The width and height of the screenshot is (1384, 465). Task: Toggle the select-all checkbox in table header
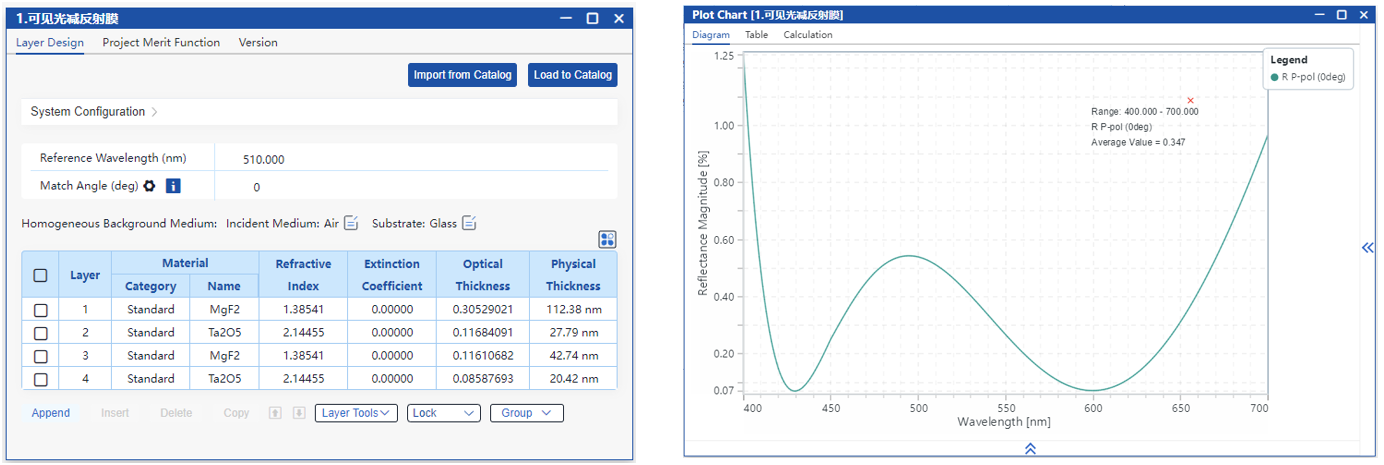(41, 275)
